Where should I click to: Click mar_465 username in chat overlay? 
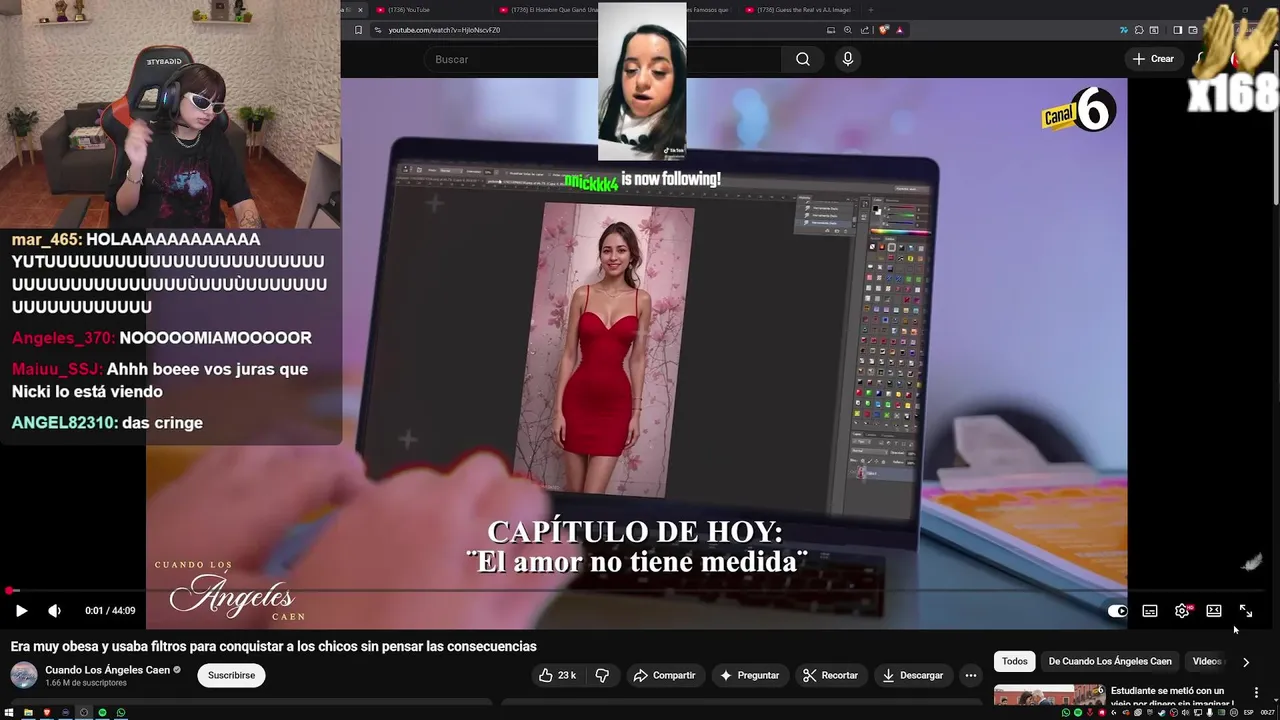click(47, 240)
